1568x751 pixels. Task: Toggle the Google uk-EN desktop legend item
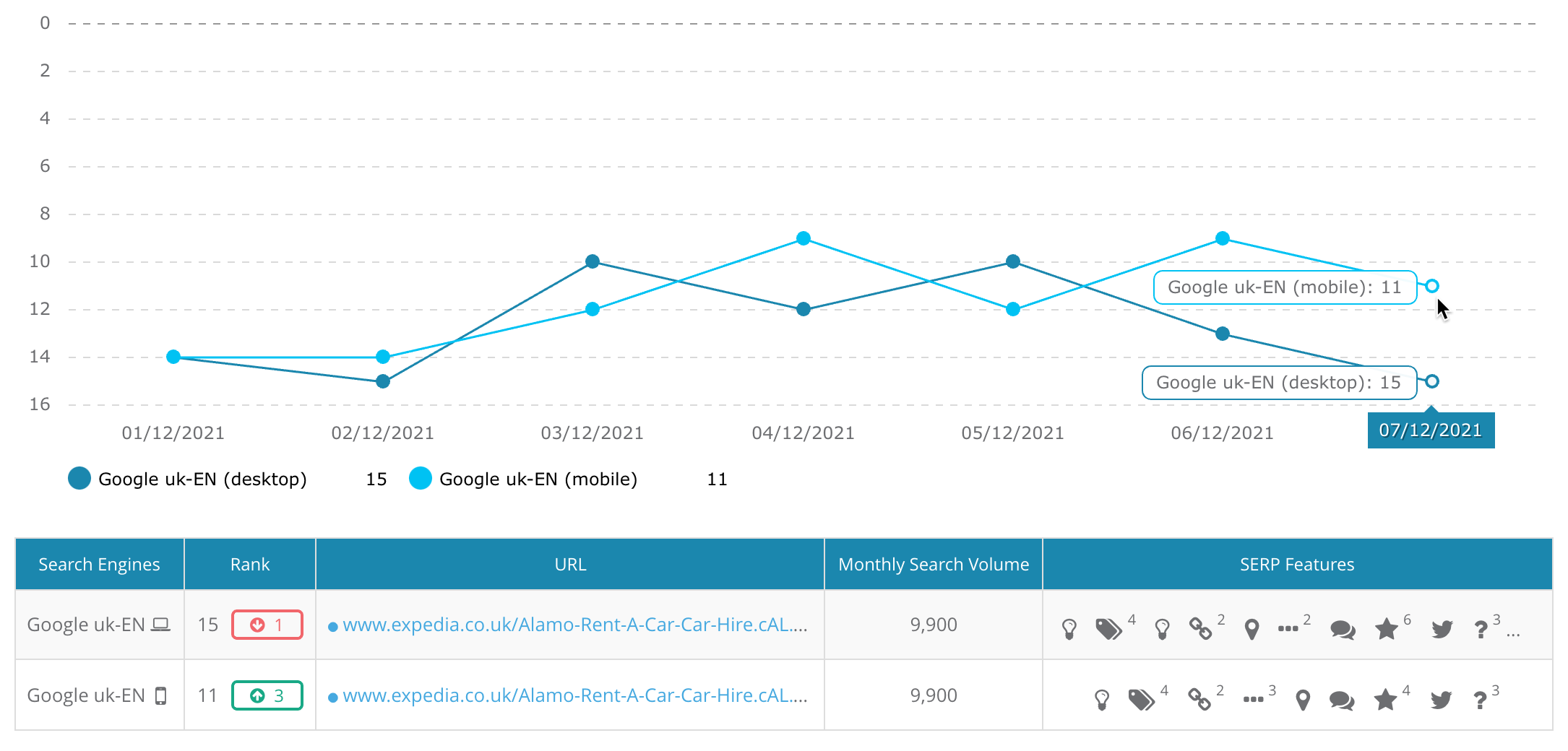pos(190,479)
